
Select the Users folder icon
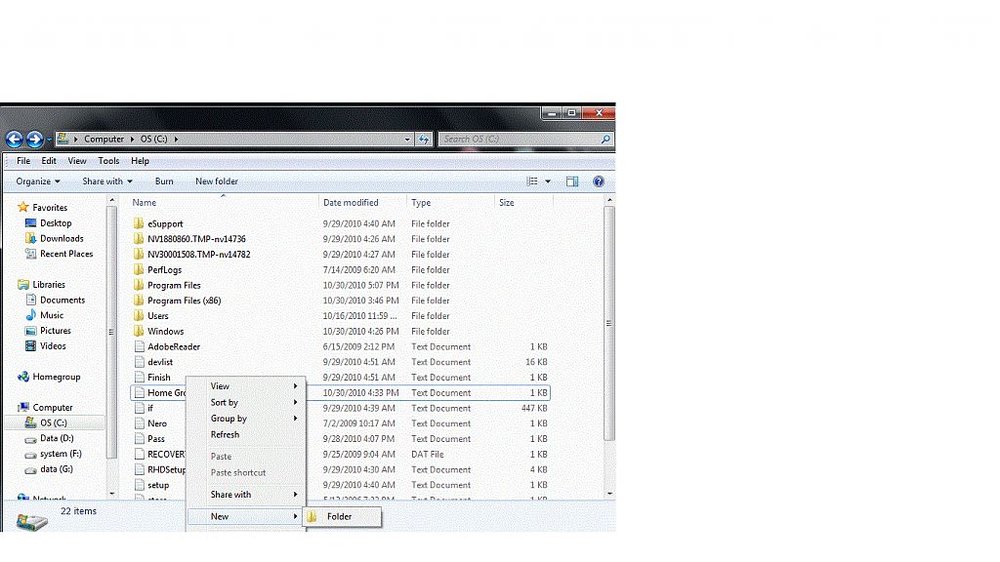coord(139,316)
